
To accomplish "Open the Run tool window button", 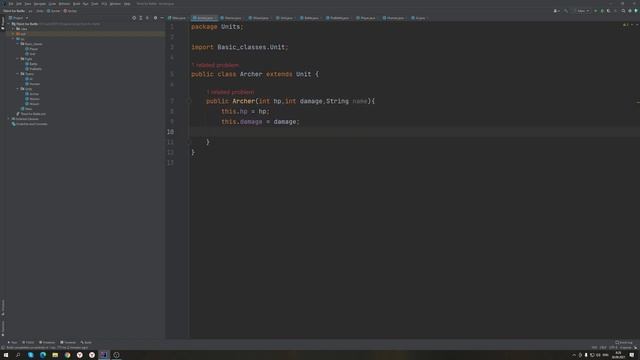I will 12,342.
